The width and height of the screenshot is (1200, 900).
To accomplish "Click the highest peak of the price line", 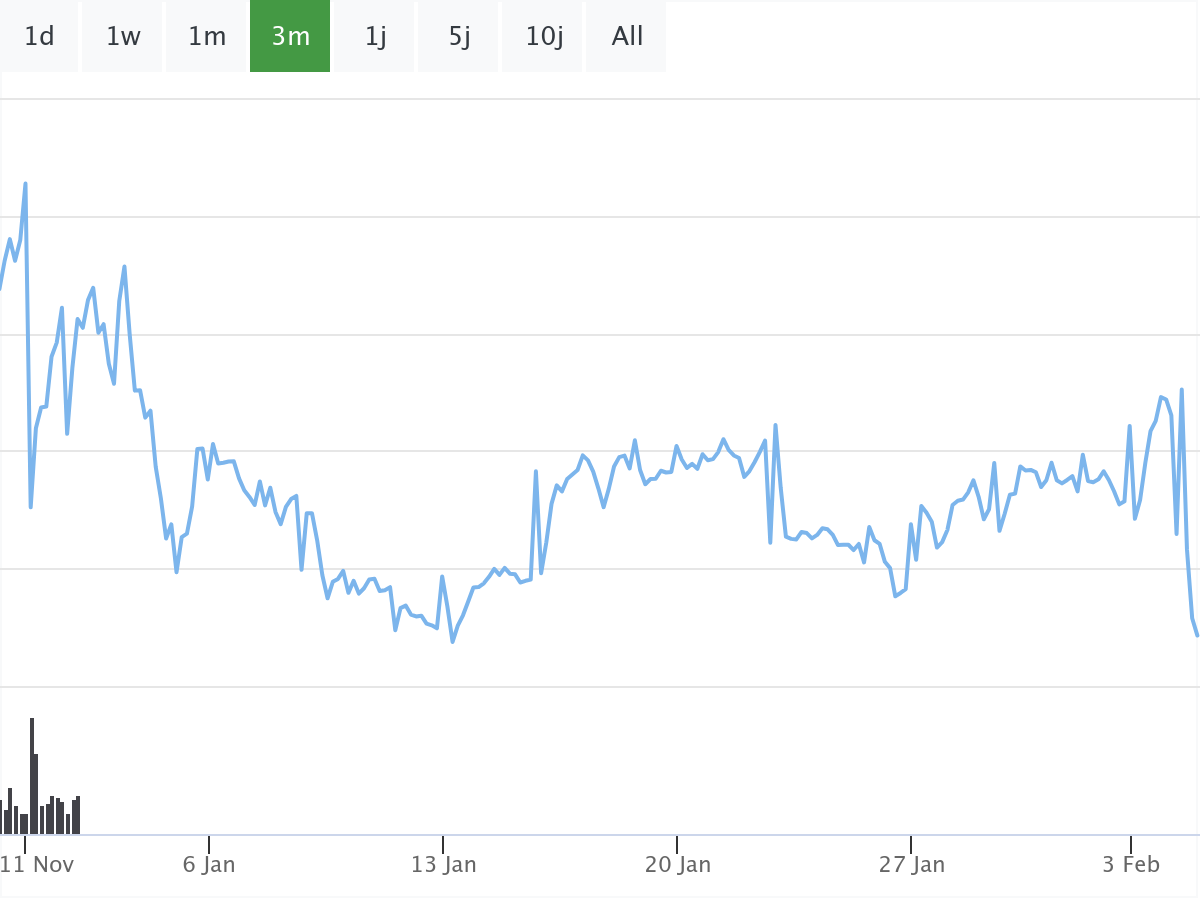I will (25, 184).
